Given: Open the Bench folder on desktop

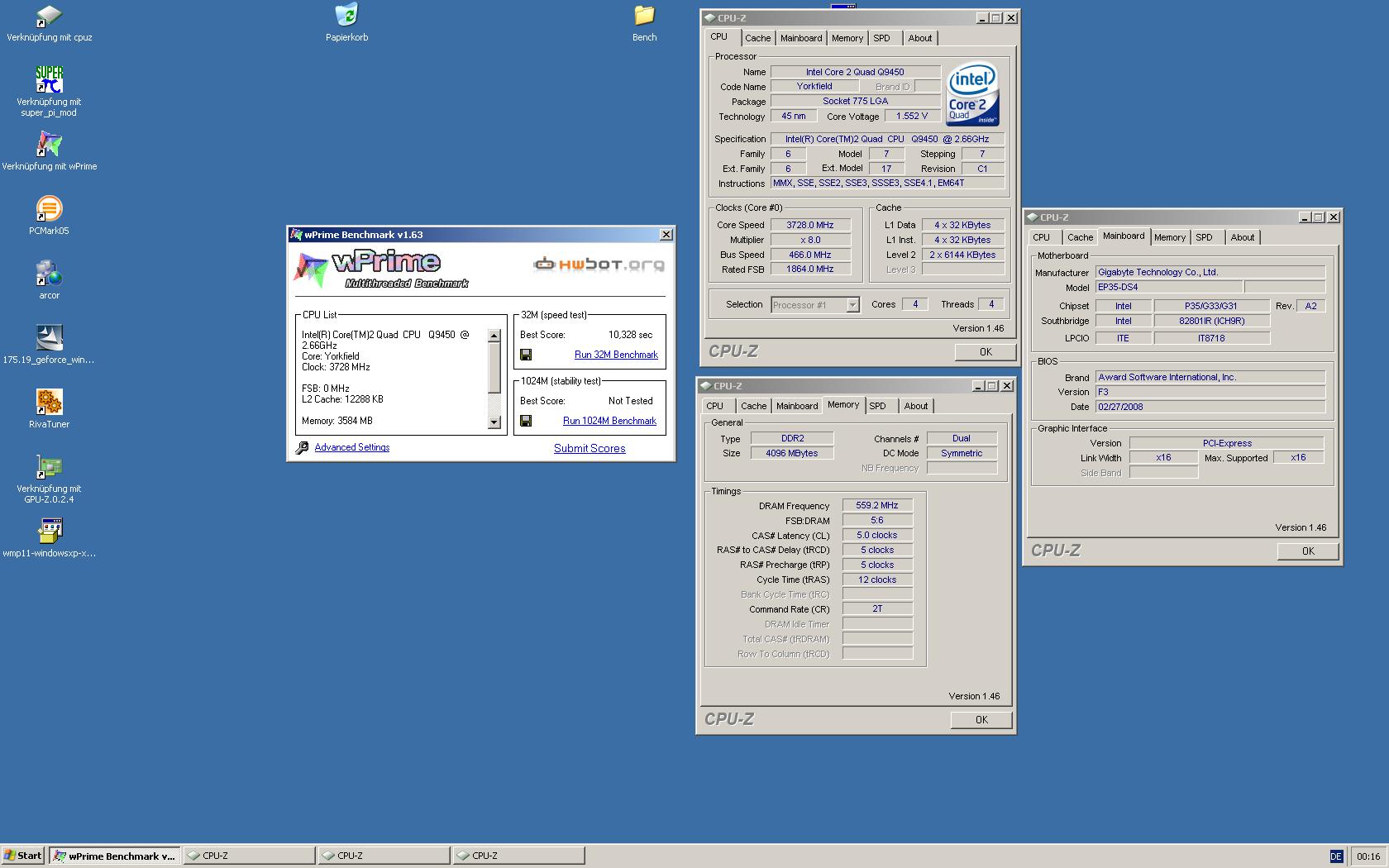Looking at the screenshot, I should point(644,23).
